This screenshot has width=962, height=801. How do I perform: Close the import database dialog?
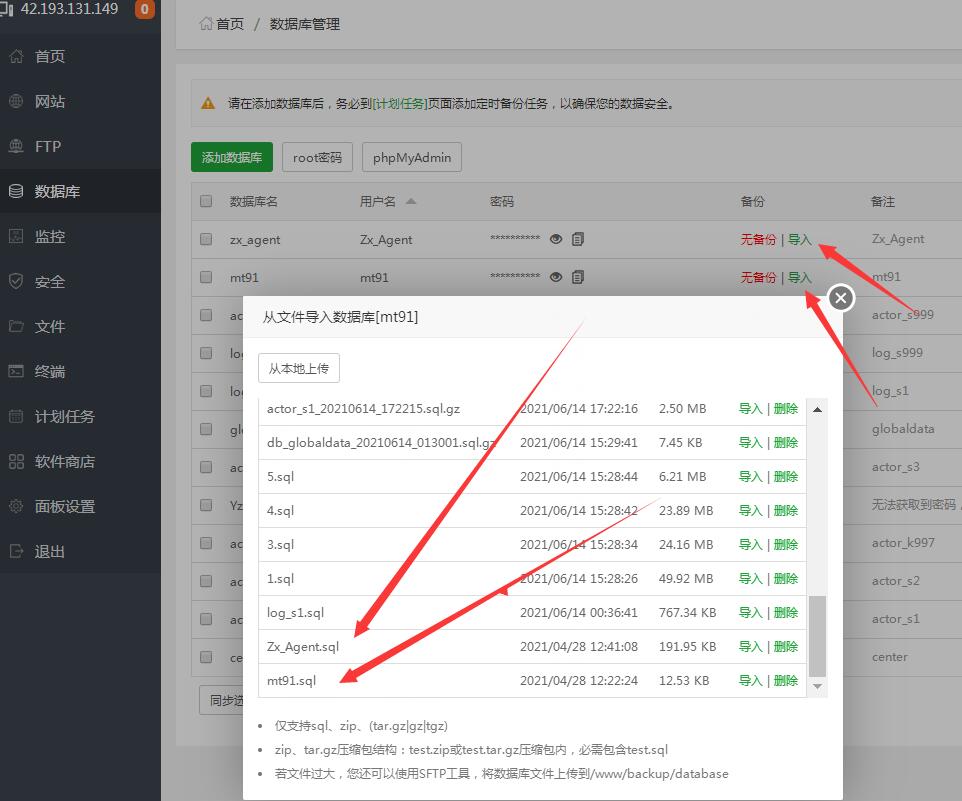pyautogui.click(x=841, y=297)
